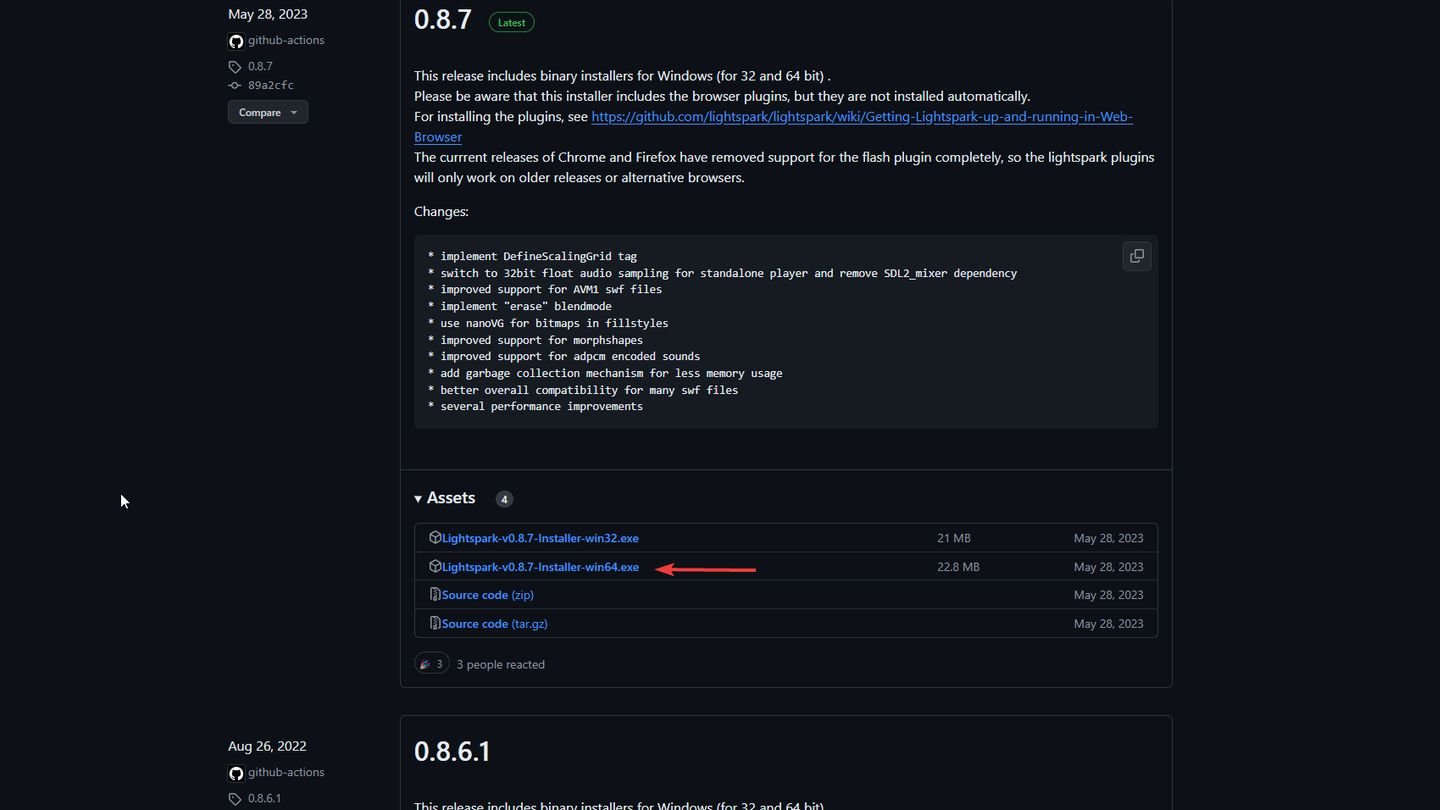The width and height of the screenshot is (1440, 810).
Task: Click package icon for win32 installer
Action: 435,537
